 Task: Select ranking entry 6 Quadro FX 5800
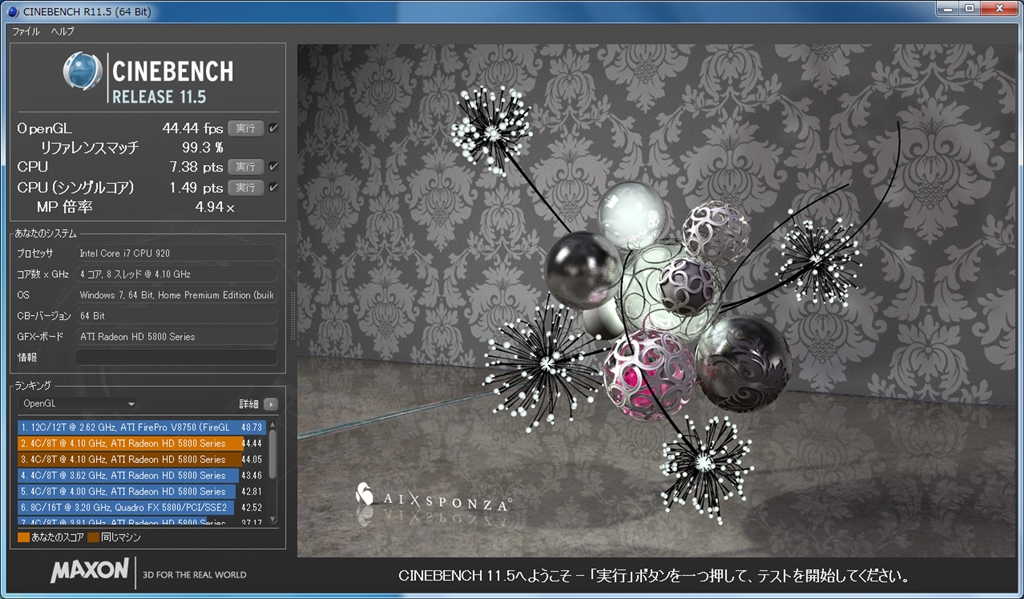coord(142,508)
